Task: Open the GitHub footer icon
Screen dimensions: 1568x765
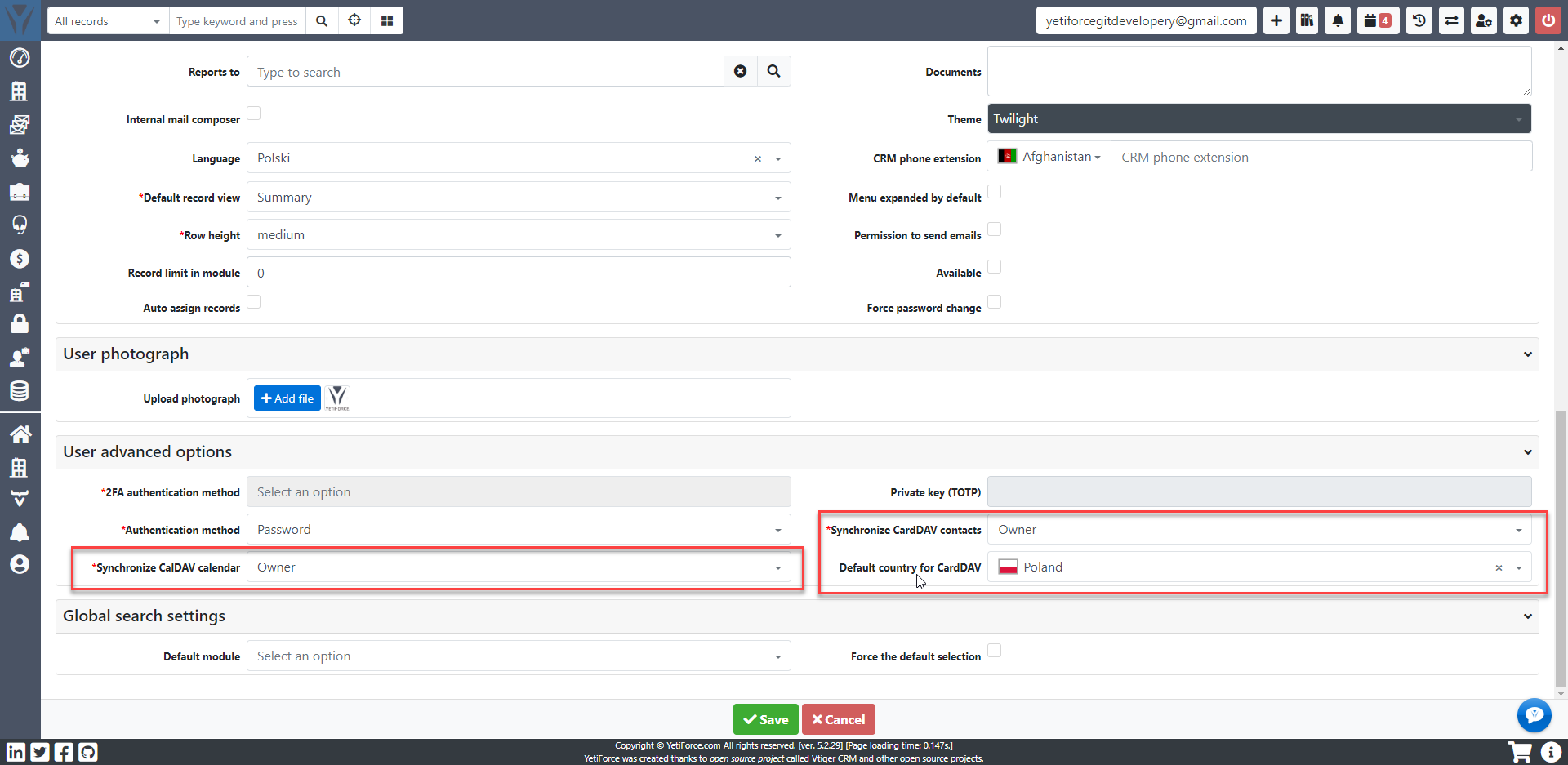Action: point(88,752)
